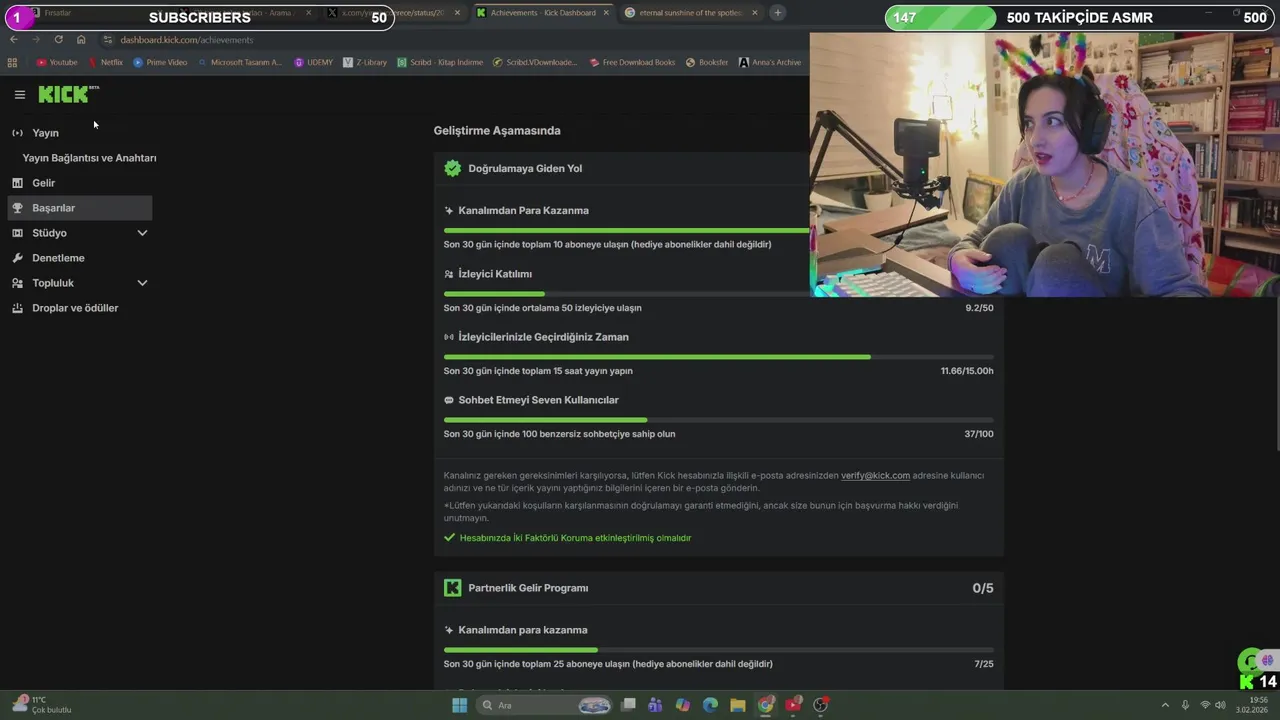Screen dimensions: 1280x720
Task: Open the hamburger menu beside Kick logo
Action: click(x=19, y=95)
